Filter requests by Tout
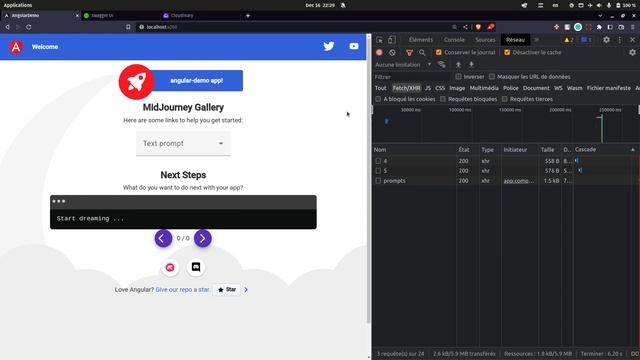The height and width of the screenshot is (360, 640). pos(380,88)
